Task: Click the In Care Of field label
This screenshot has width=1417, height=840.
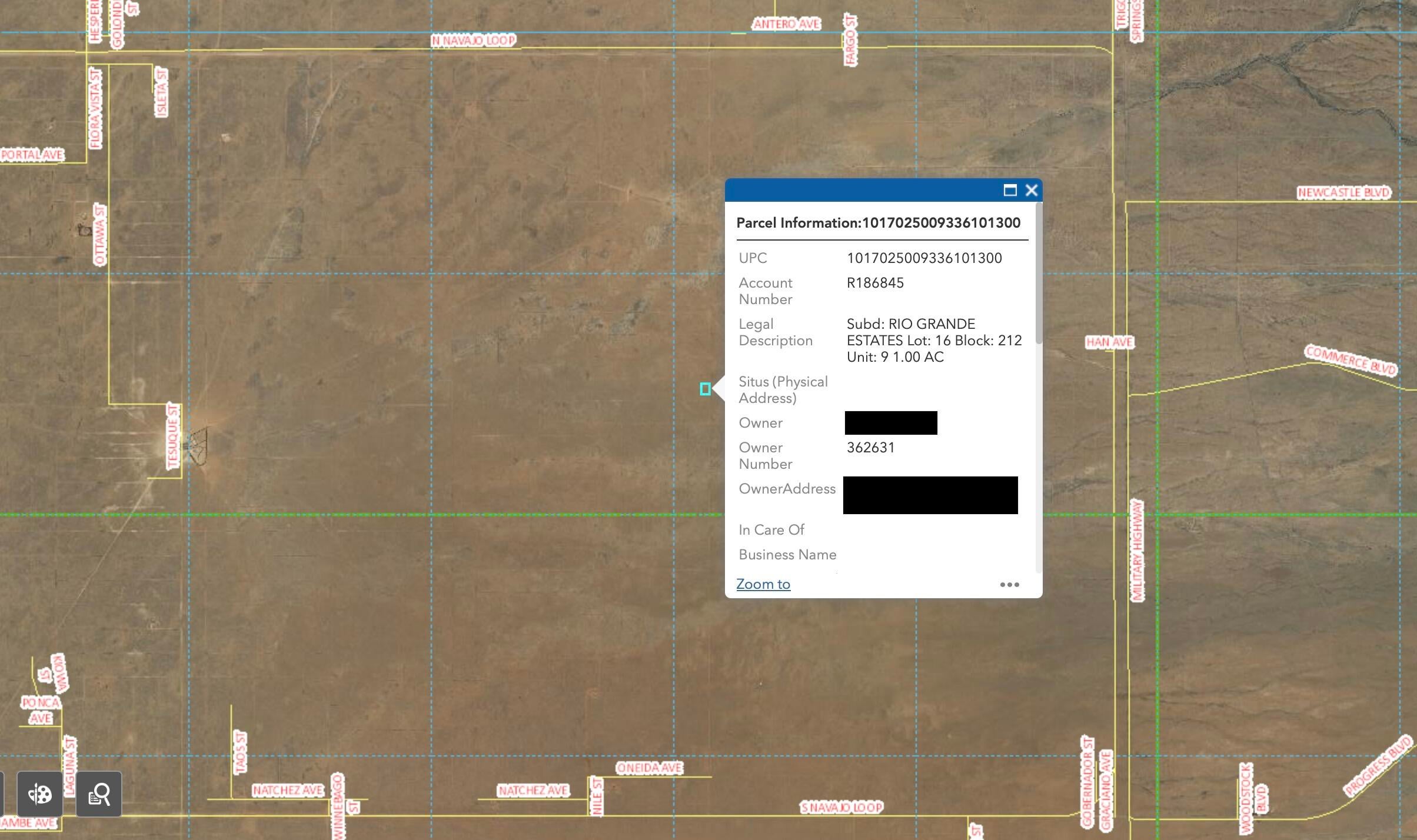Action: coord(771,530)
